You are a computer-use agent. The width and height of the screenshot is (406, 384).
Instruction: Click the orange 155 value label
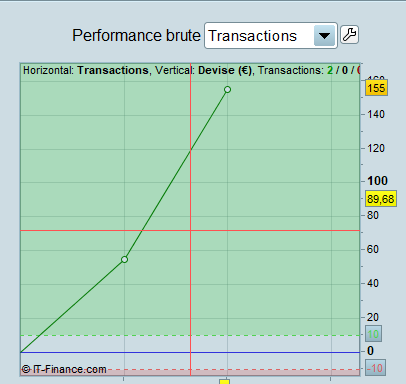[376, 88]
